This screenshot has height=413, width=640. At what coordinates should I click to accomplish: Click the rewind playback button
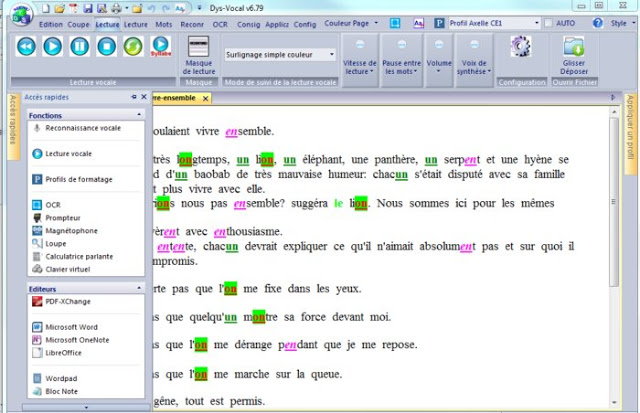tap(26, 46)
